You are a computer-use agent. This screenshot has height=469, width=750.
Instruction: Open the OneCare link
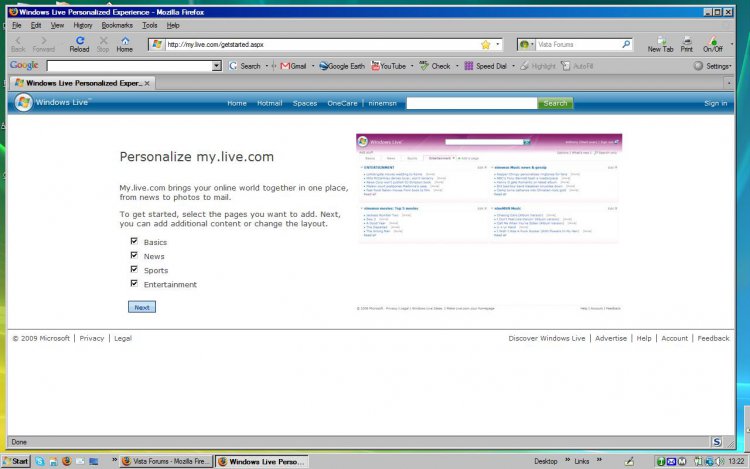(342, 103)
